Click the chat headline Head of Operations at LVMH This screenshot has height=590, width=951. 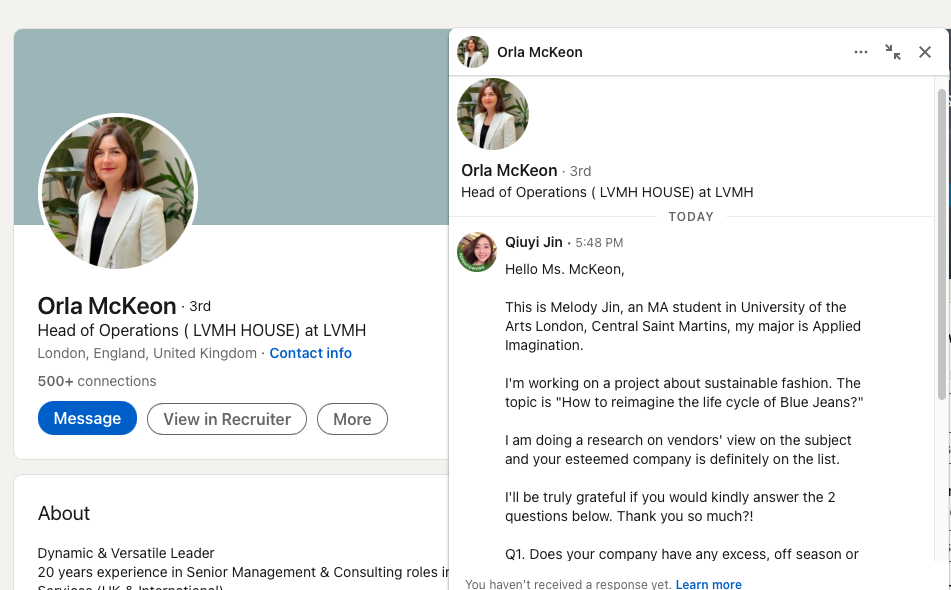point(607,192)
